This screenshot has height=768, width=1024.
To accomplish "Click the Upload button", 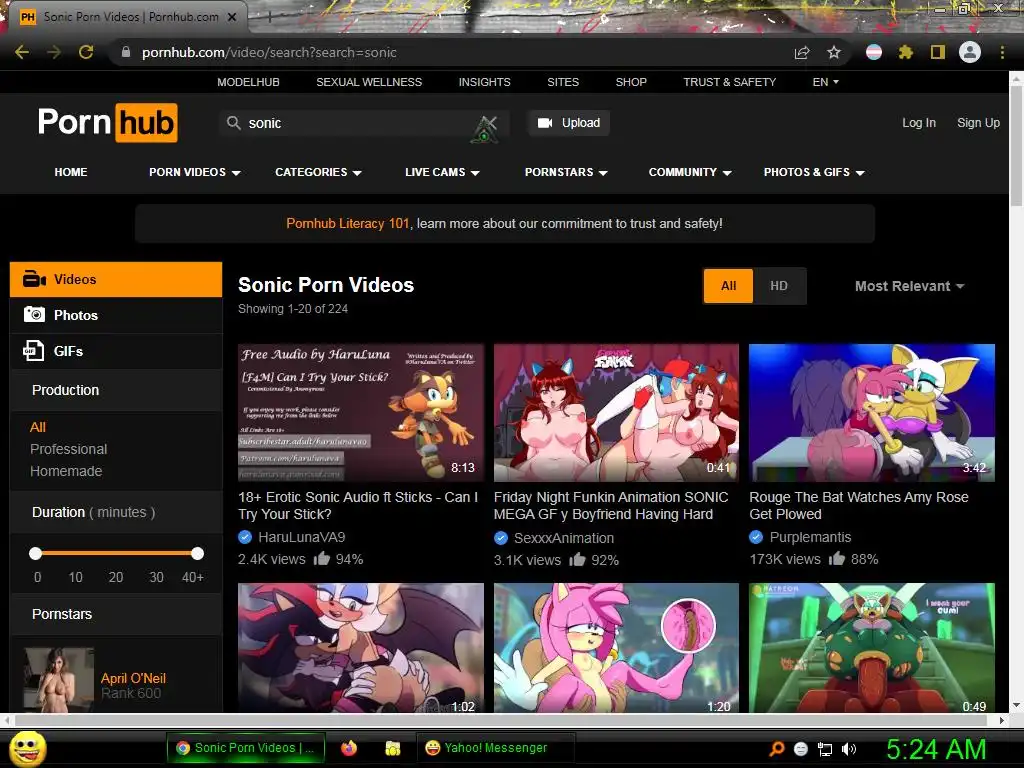I will pos(569,123).
